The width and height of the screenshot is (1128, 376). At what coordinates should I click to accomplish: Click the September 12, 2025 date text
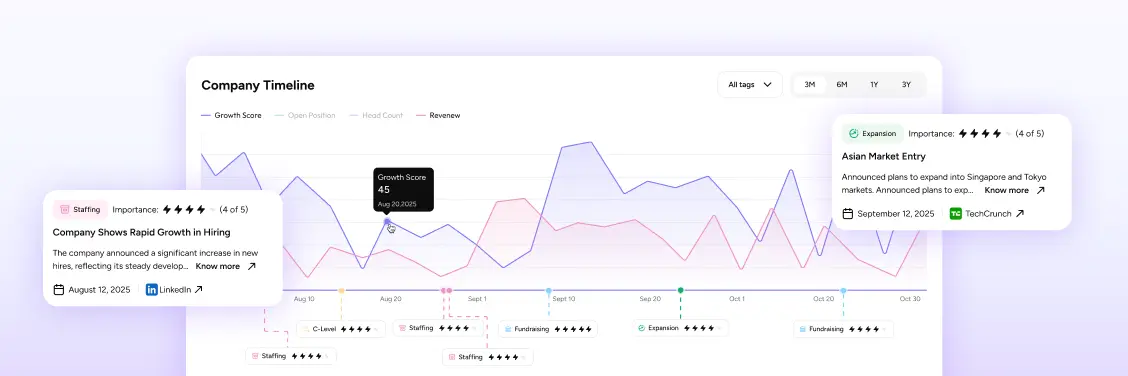click(x=896, y=214)
